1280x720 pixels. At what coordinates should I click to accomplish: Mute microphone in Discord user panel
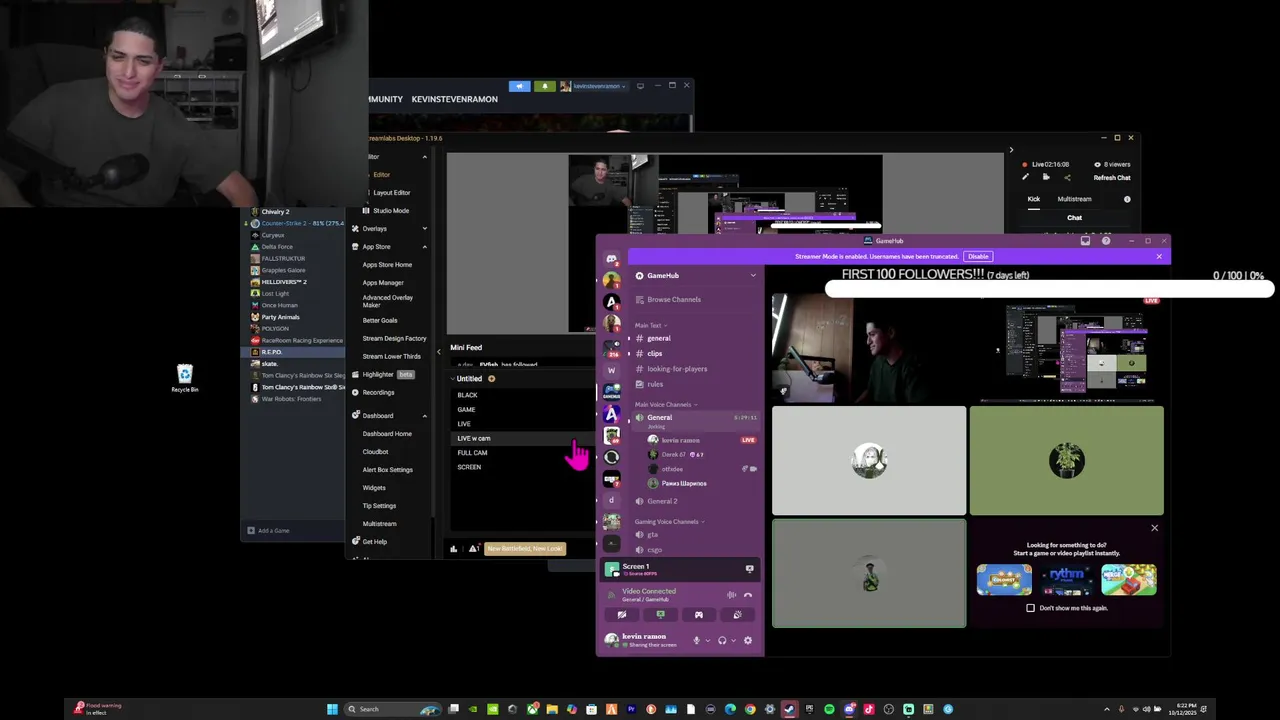(697, 640)
